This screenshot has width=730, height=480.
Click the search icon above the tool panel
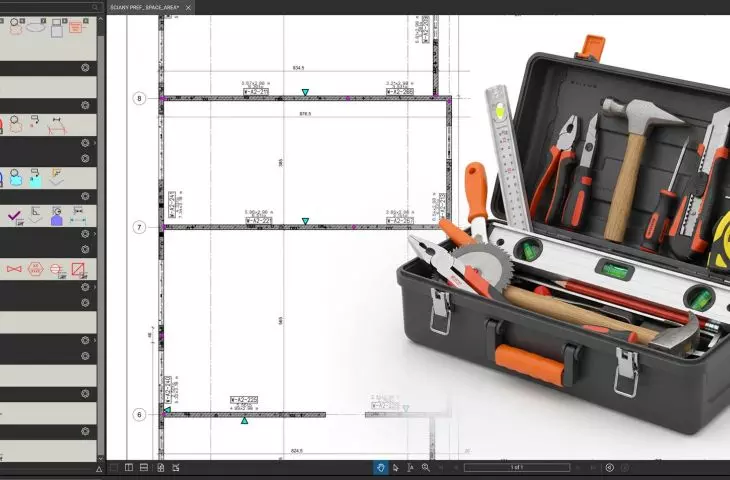(x=95, y=7)
